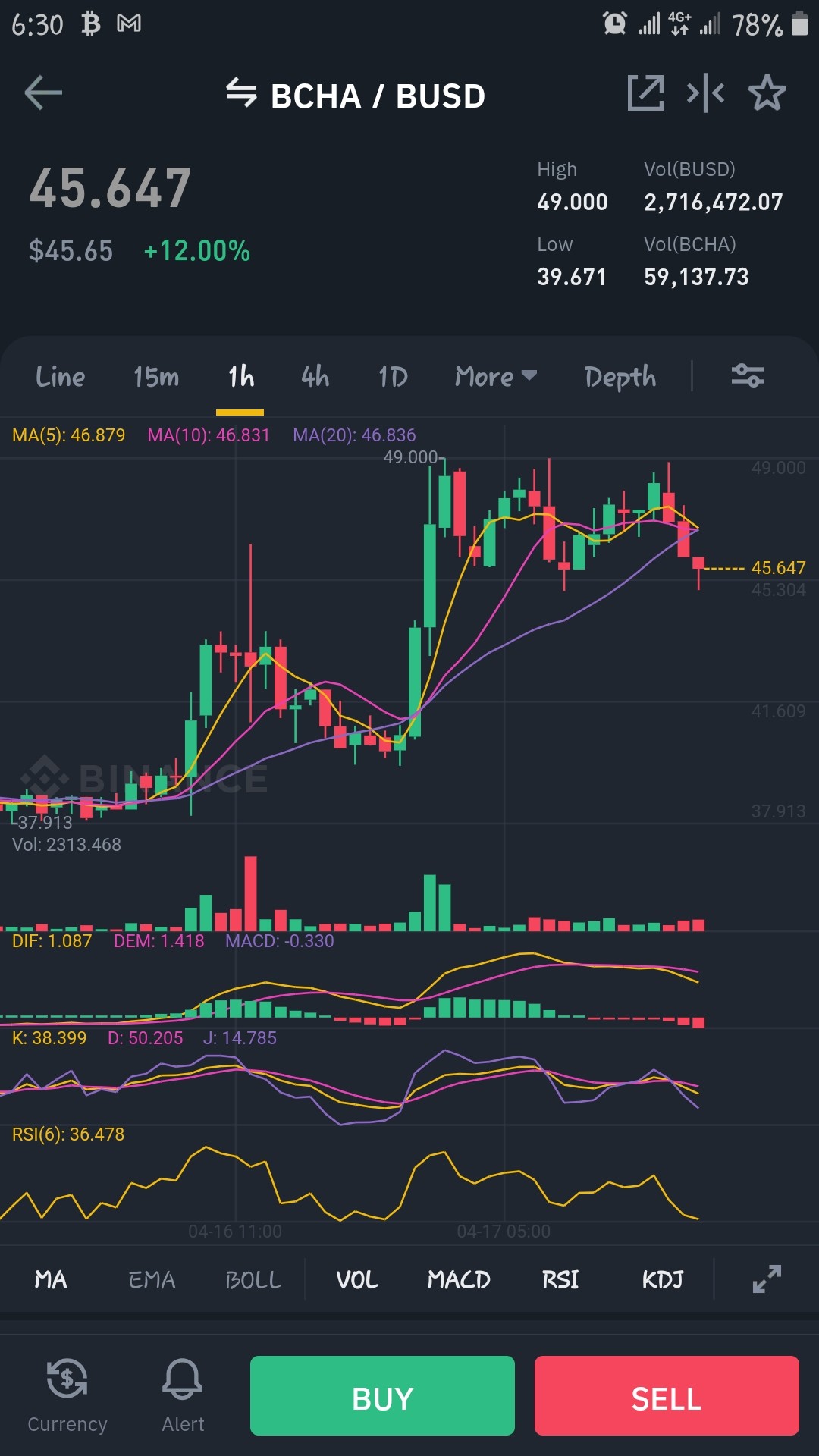Screen dimensions: 819x1456
Task: Toggle the BOLL indicator
Action: tap(253, 1280)
